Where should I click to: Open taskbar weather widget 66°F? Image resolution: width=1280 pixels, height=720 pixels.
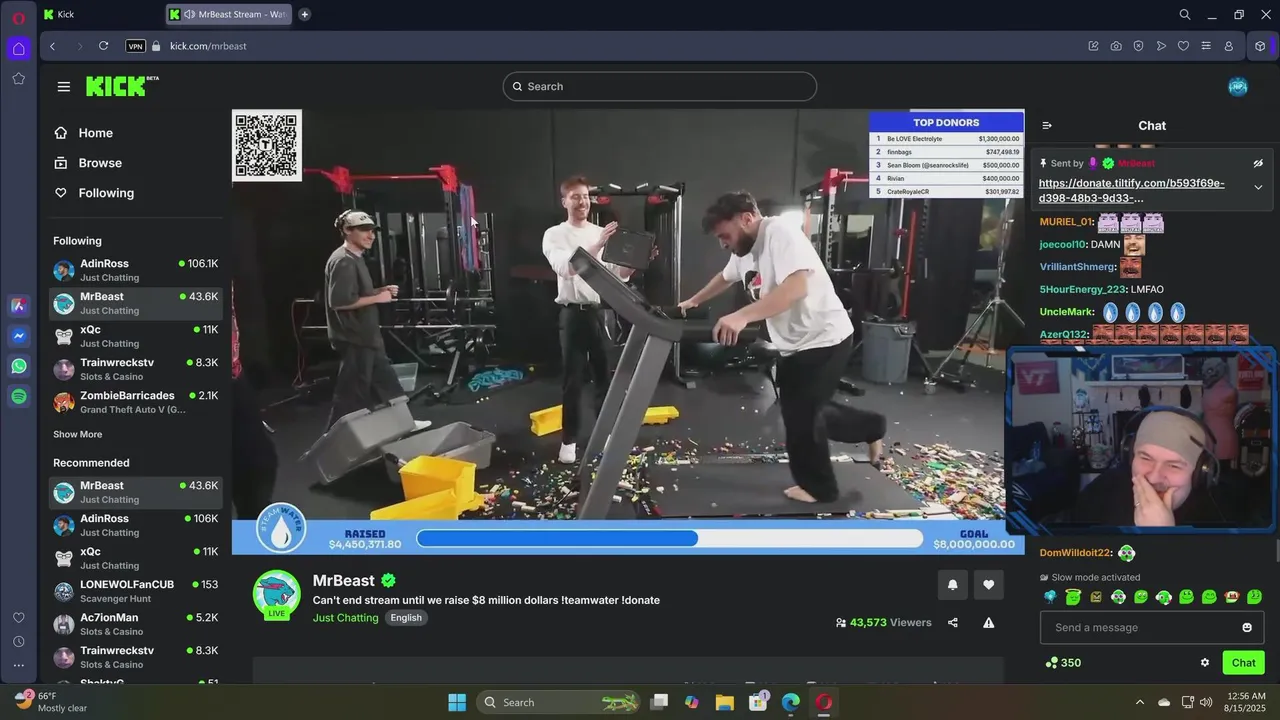[52, 702]
